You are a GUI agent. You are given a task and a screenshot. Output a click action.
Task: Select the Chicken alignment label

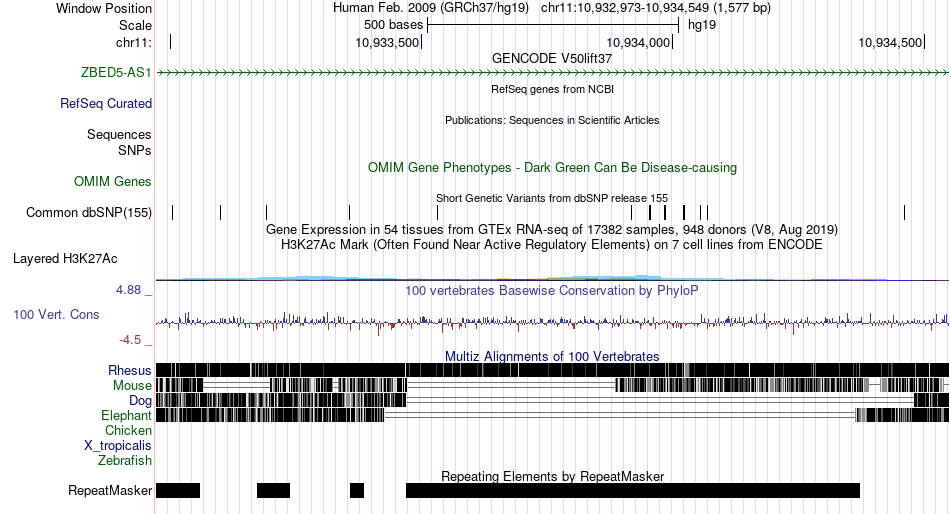[x=128, y=430]
